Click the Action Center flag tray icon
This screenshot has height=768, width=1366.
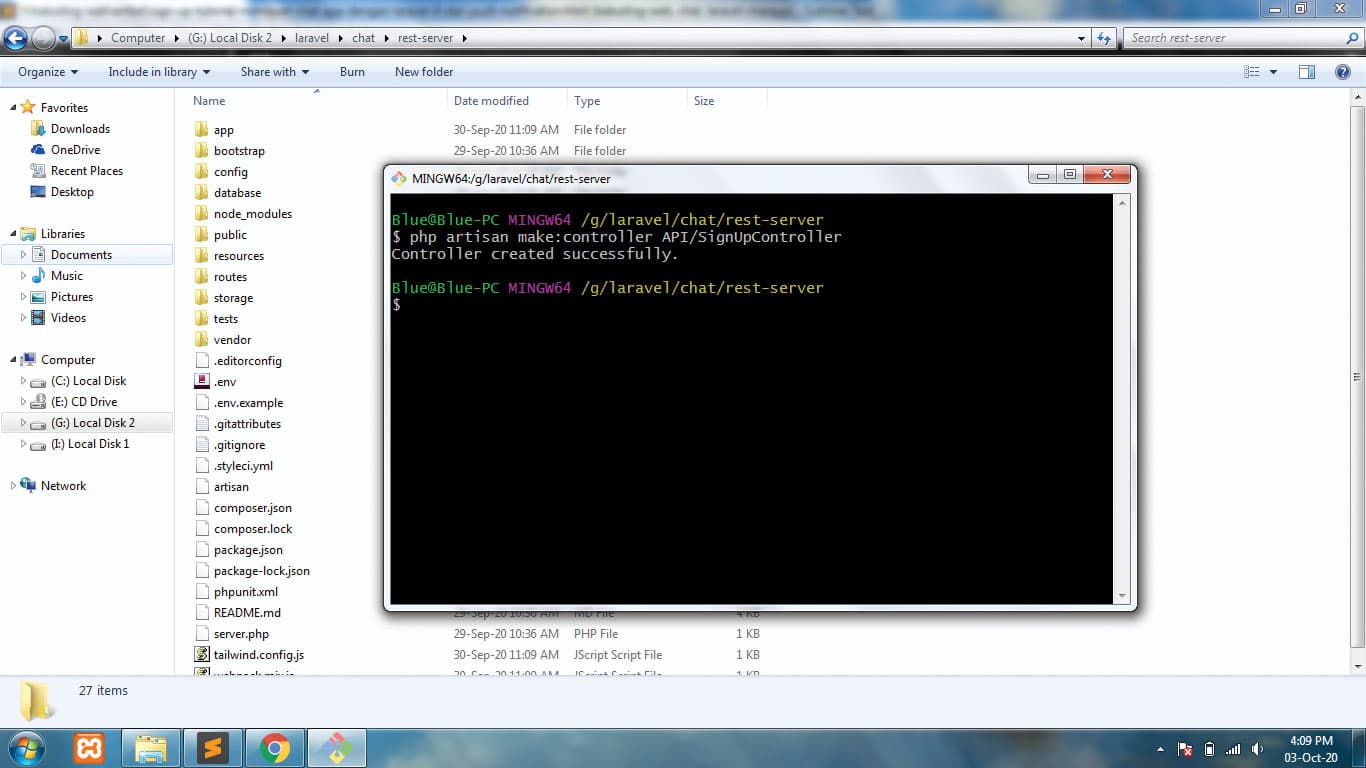(x=1185, y=749)
